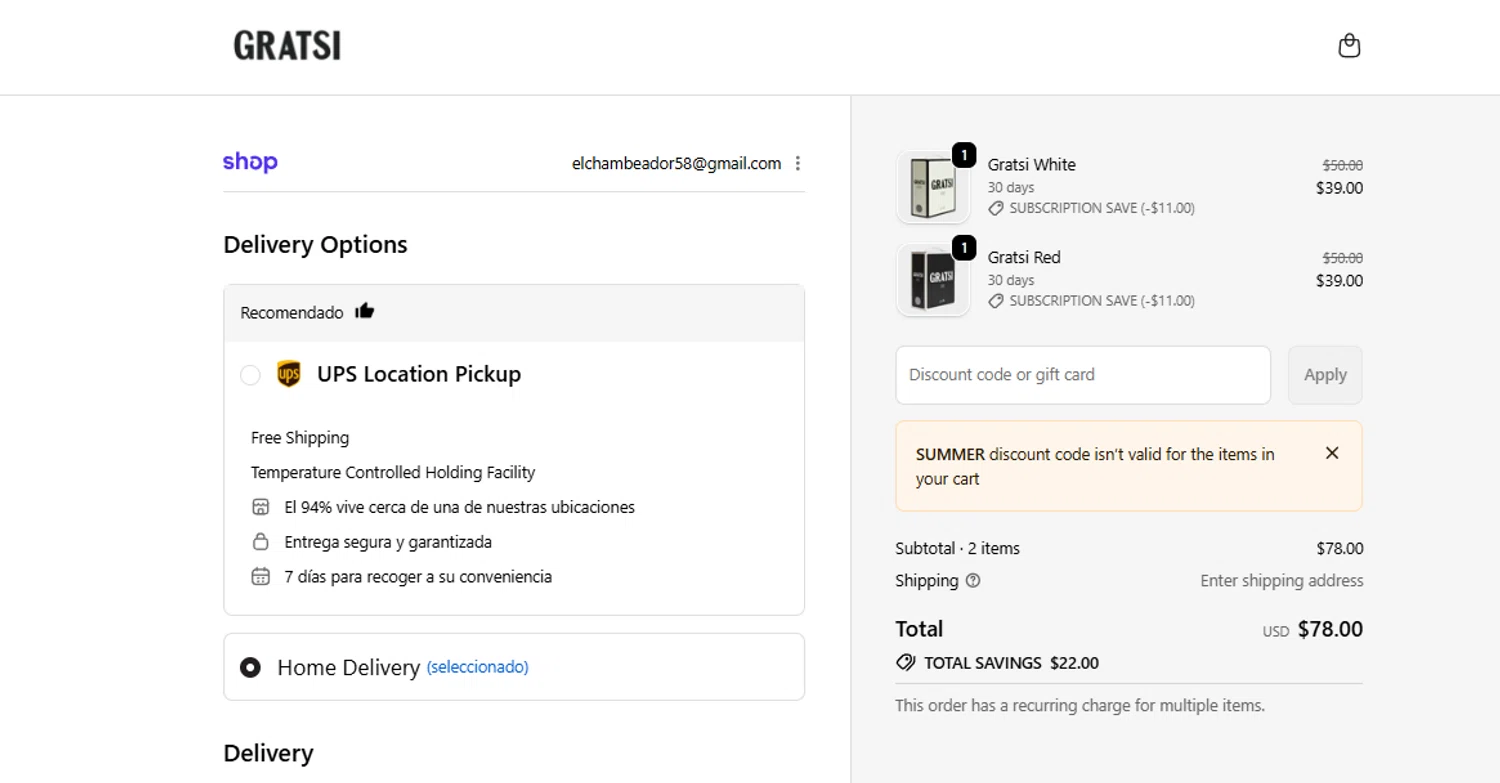Click the lock icon for Entrega segura
The image size is (1500, 783).
[x=261, y=542]
